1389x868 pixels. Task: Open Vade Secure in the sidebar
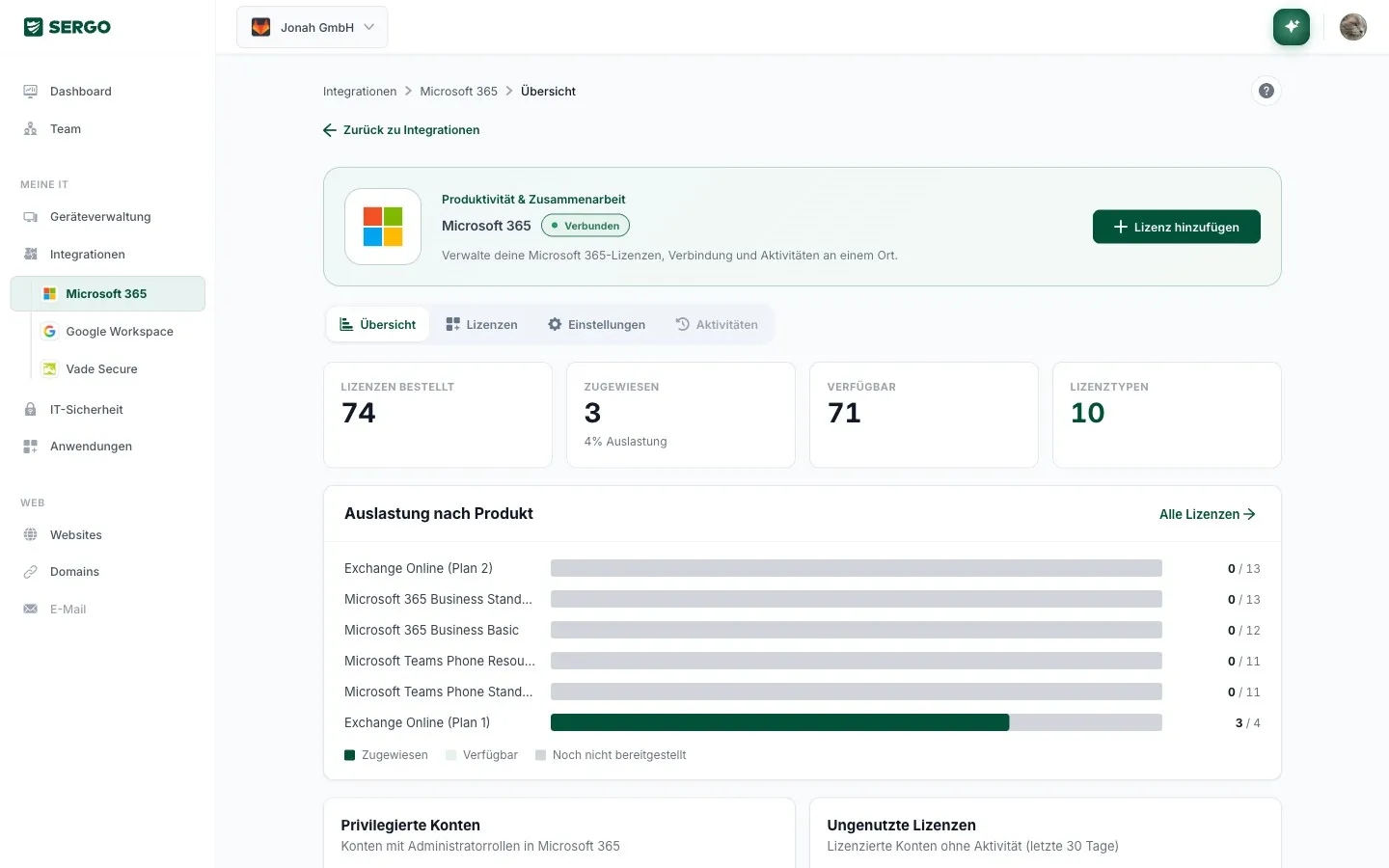(x=101, y=369)
